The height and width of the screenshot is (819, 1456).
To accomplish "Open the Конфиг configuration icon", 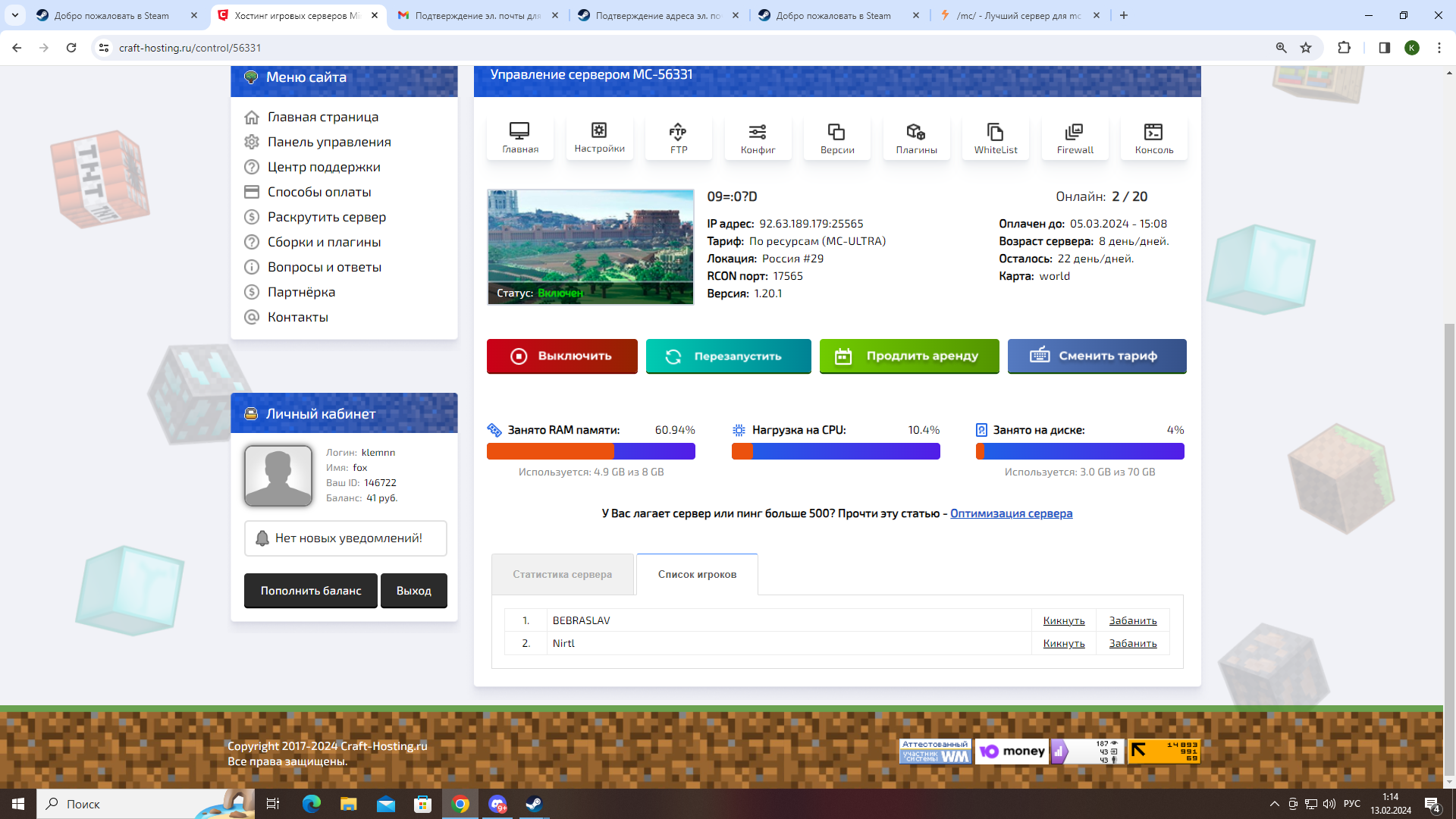I will click(x=758, y=138).
